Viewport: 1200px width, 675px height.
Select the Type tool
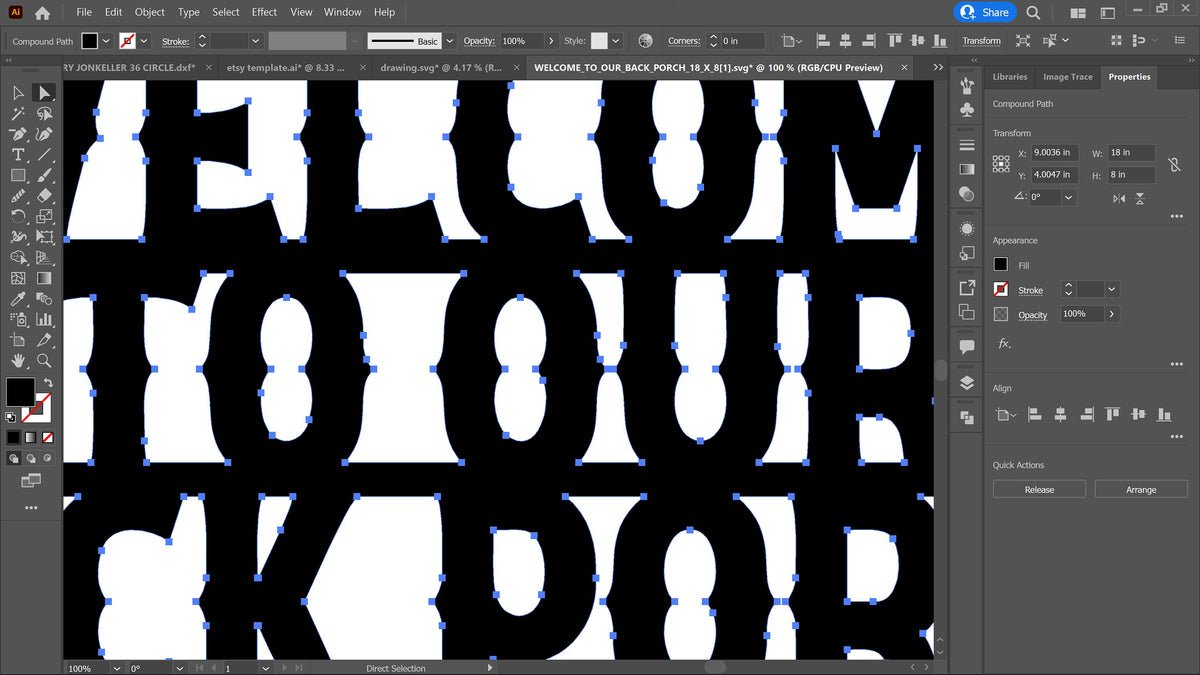point(18,155)
